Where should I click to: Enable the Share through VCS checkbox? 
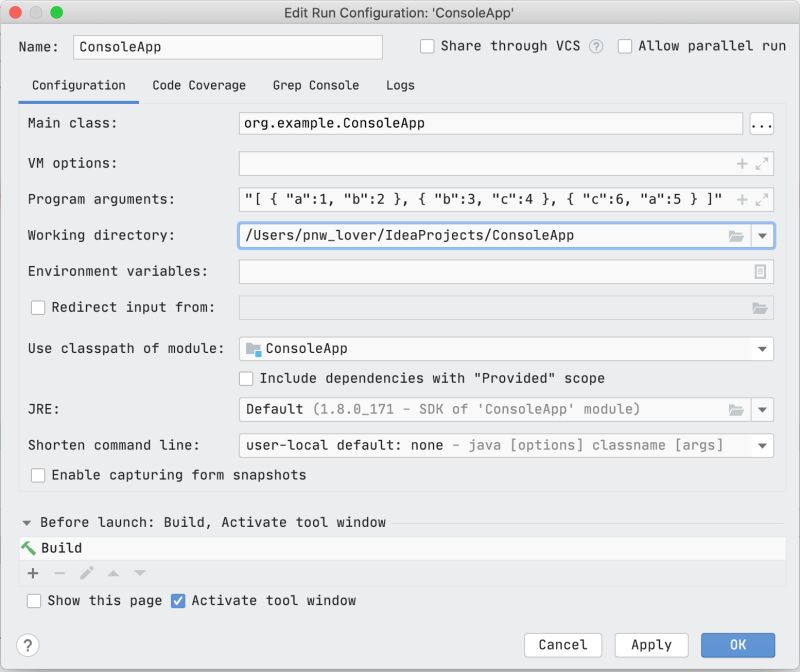[x=425, y=46]
